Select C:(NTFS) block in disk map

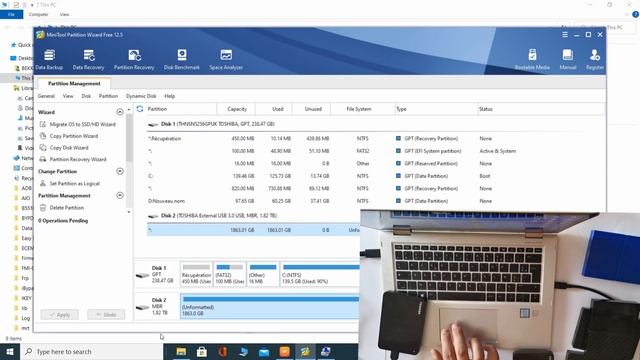320,274
